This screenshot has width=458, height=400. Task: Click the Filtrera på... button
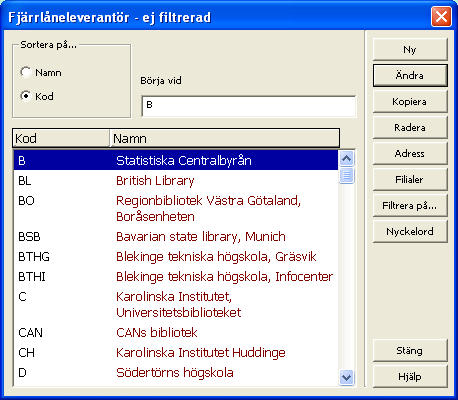pyautogui.click(x=410, y=206)
